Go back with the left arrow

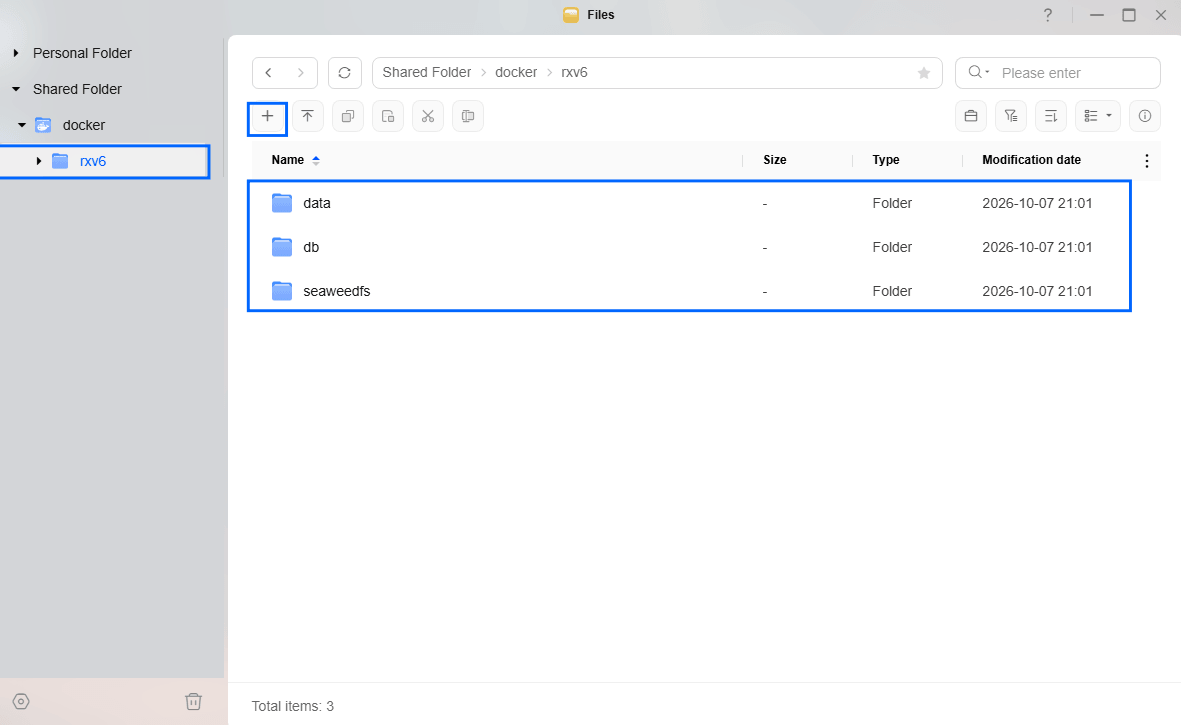268,73
